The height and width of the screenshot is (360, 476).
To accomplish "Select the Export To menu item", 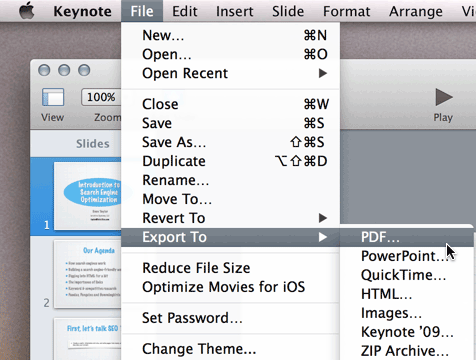I will click(231, 237).
